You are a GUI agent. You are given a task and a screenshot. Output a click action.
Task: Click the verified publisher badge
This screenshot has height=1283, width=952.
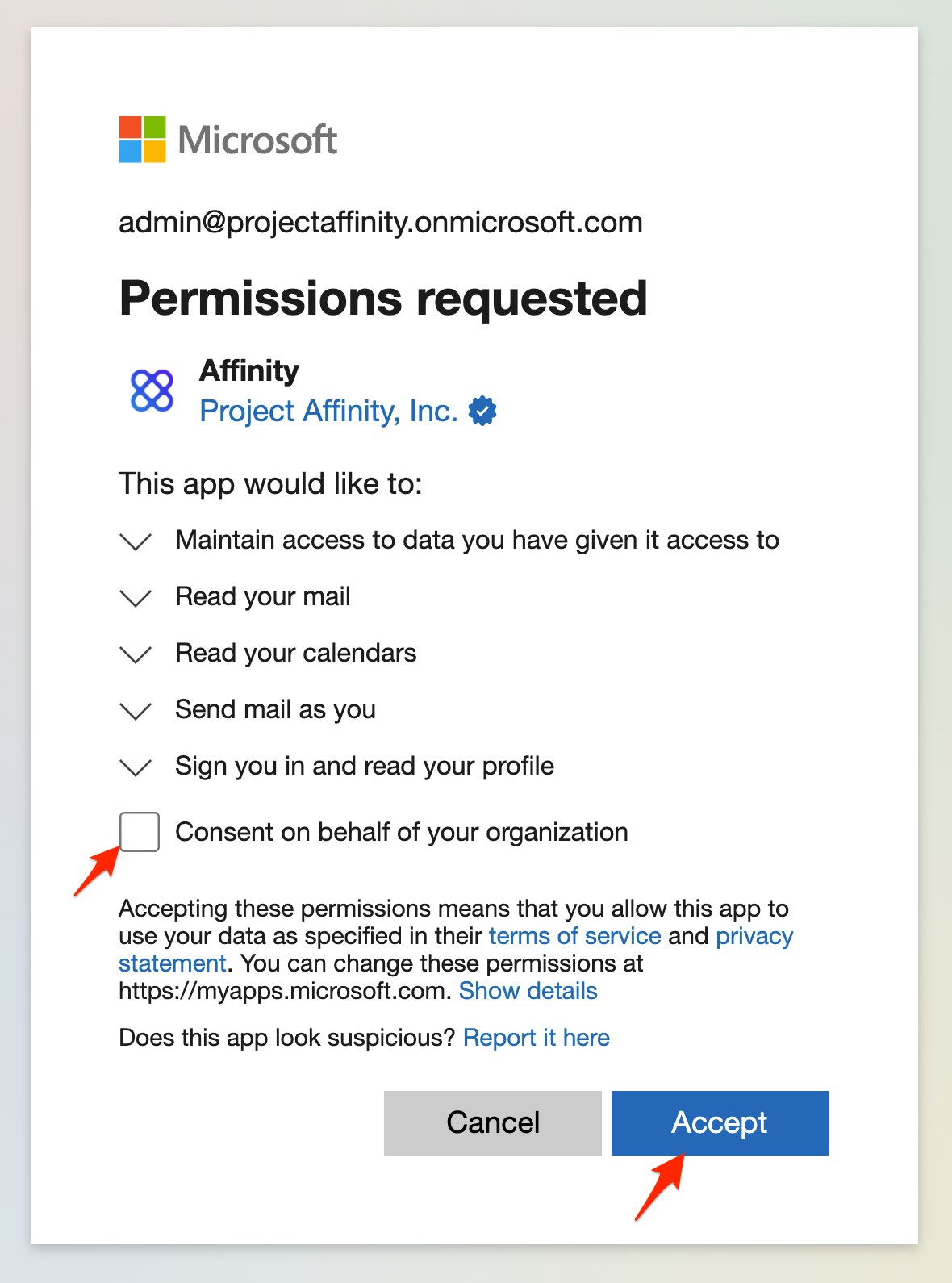482,411
